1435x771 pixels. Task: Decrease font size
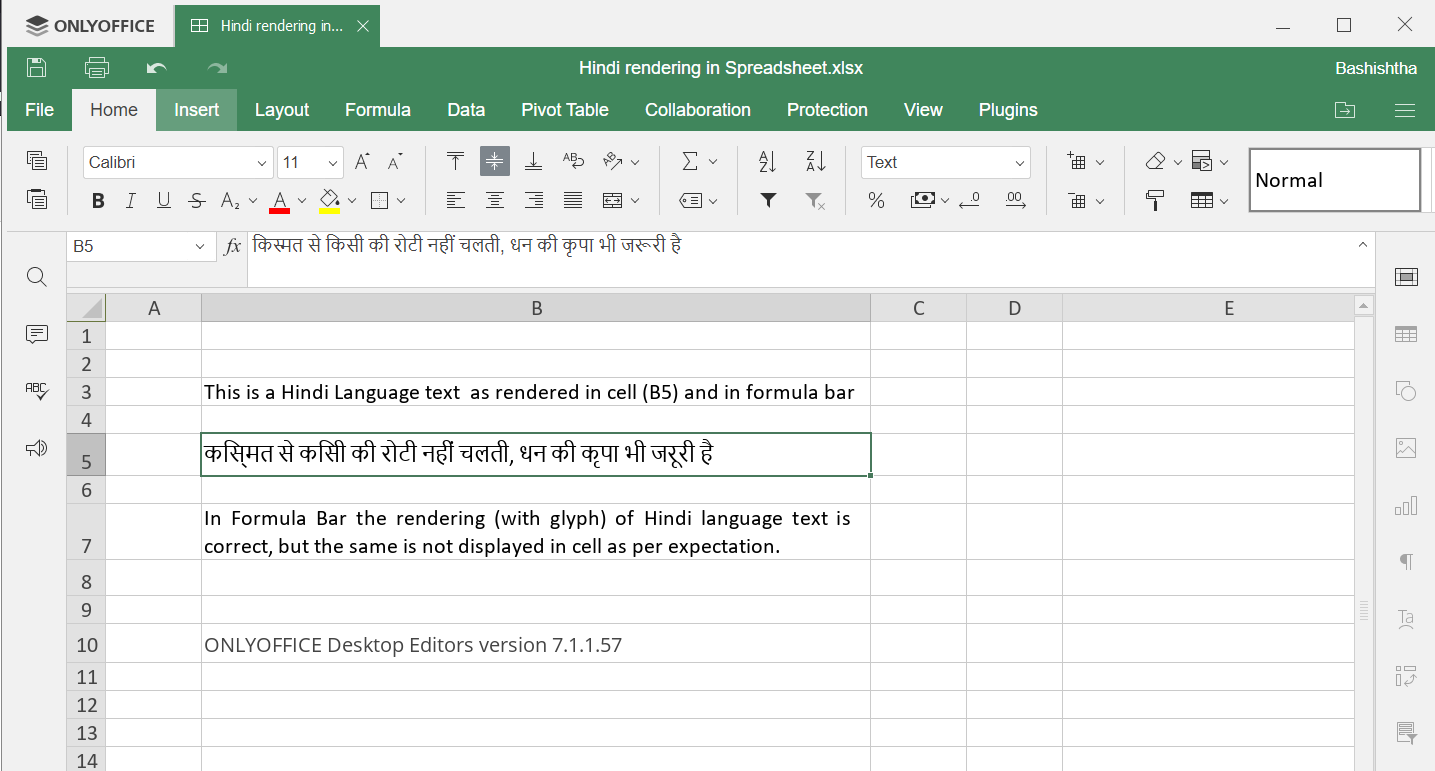tap(395, 162)
